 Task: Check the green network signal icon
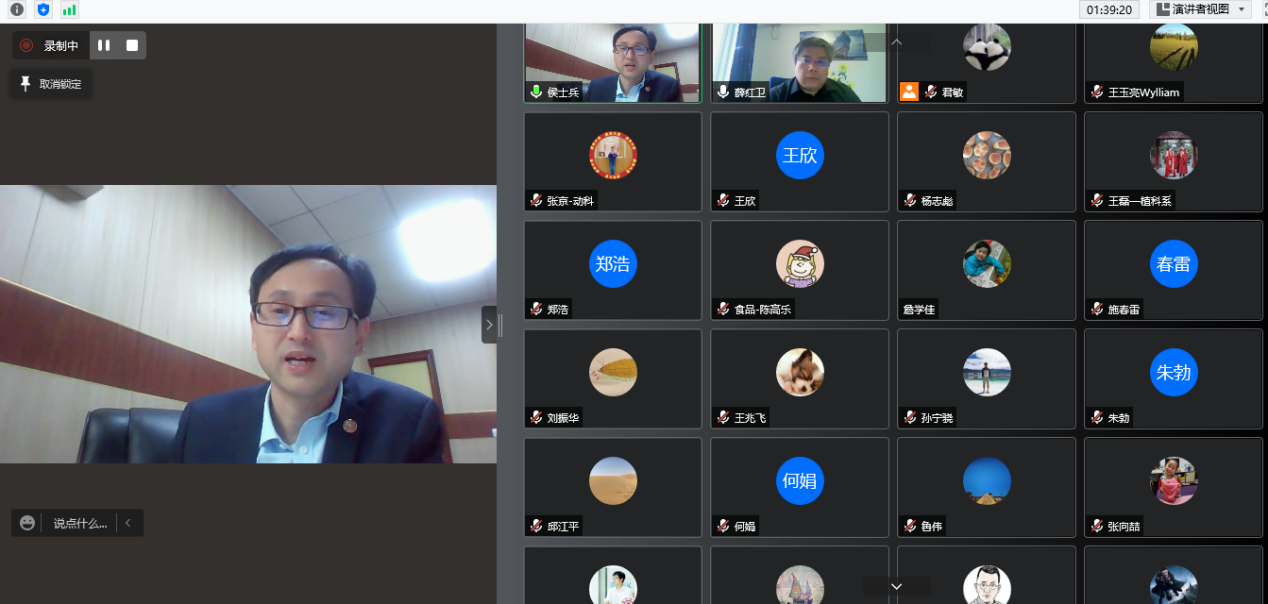coord(69,9)
